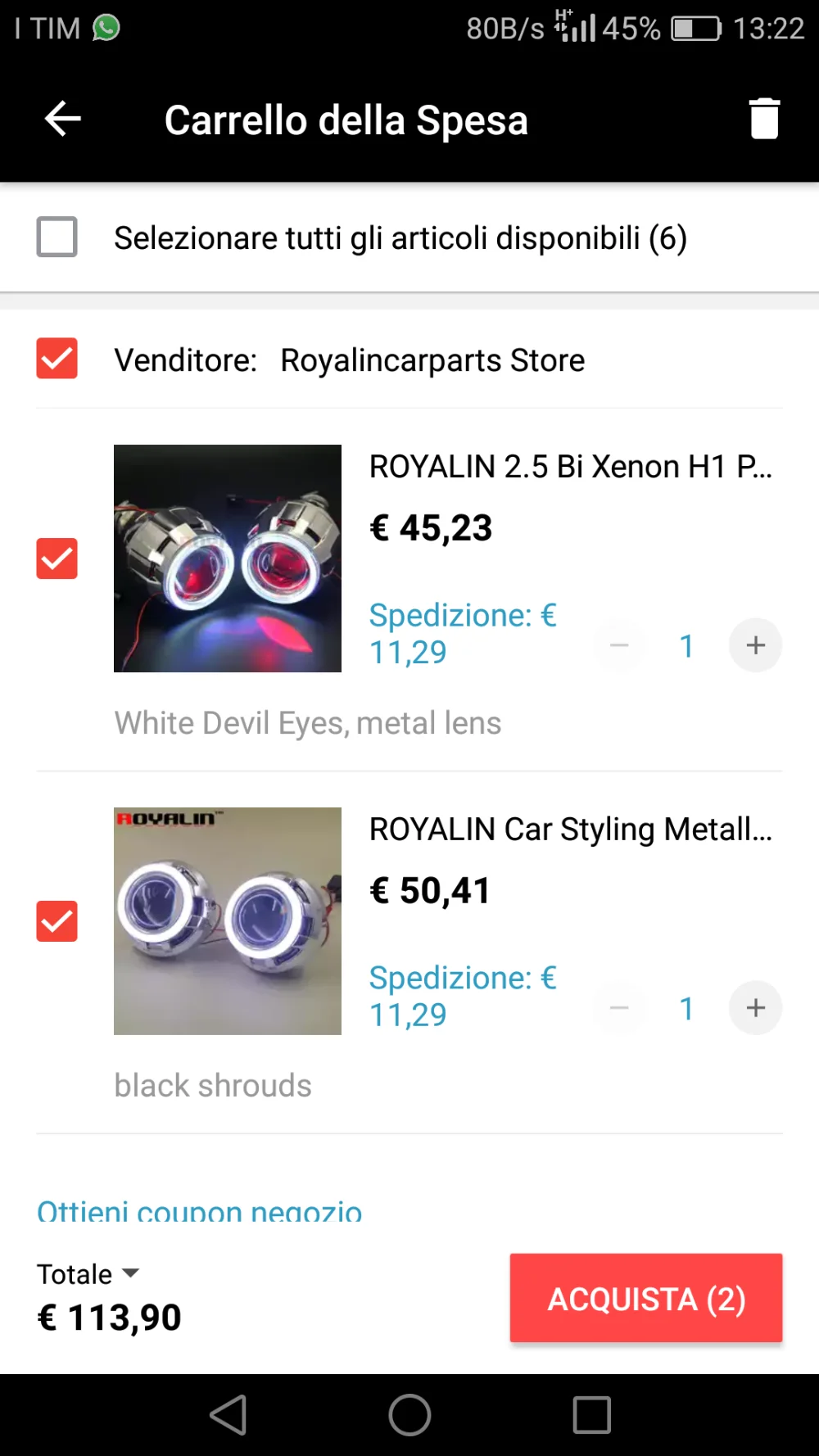The height and width of the screenshot is (1456, 819).
Task: Uncheck the Bi Xenon H1 product checkbox
Action: coord(57,558)
